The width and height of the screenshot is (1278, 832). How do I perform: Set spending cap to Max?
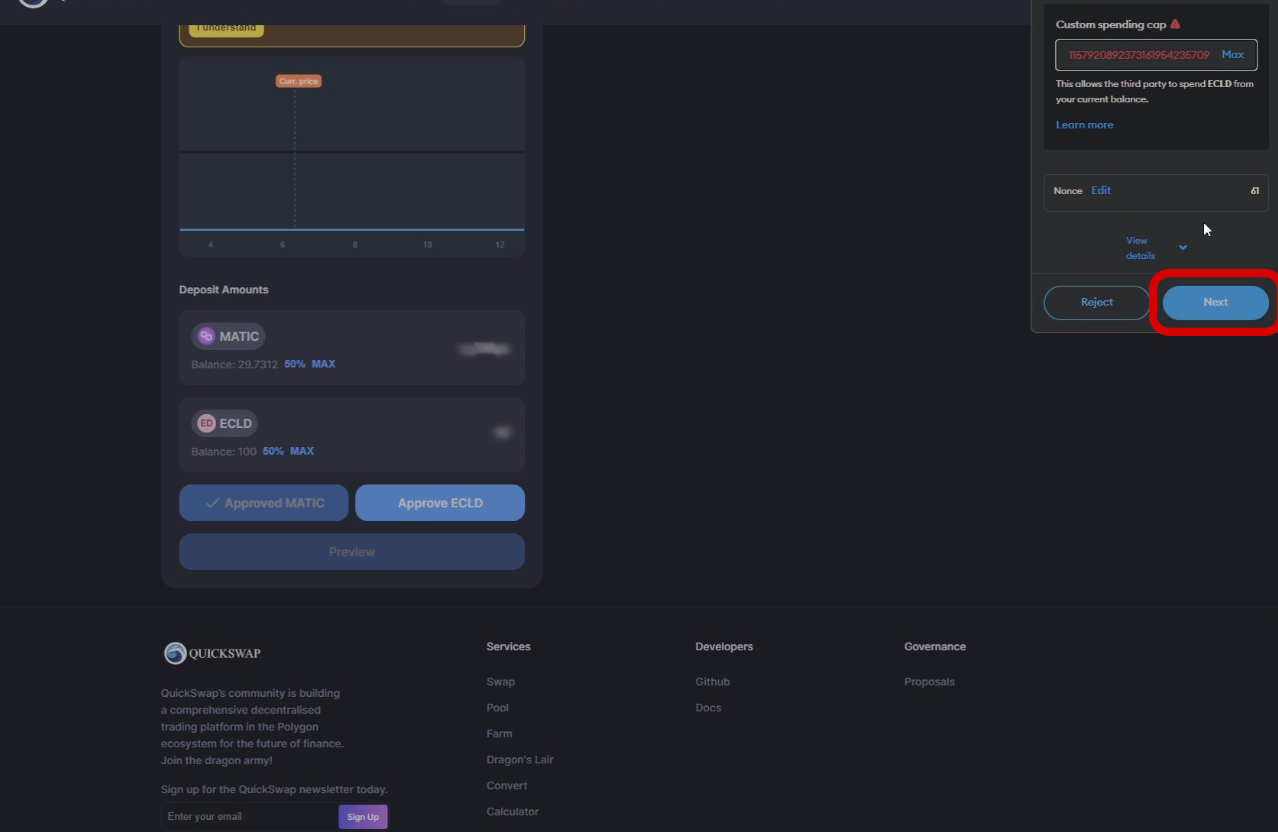click(1232, 55)
